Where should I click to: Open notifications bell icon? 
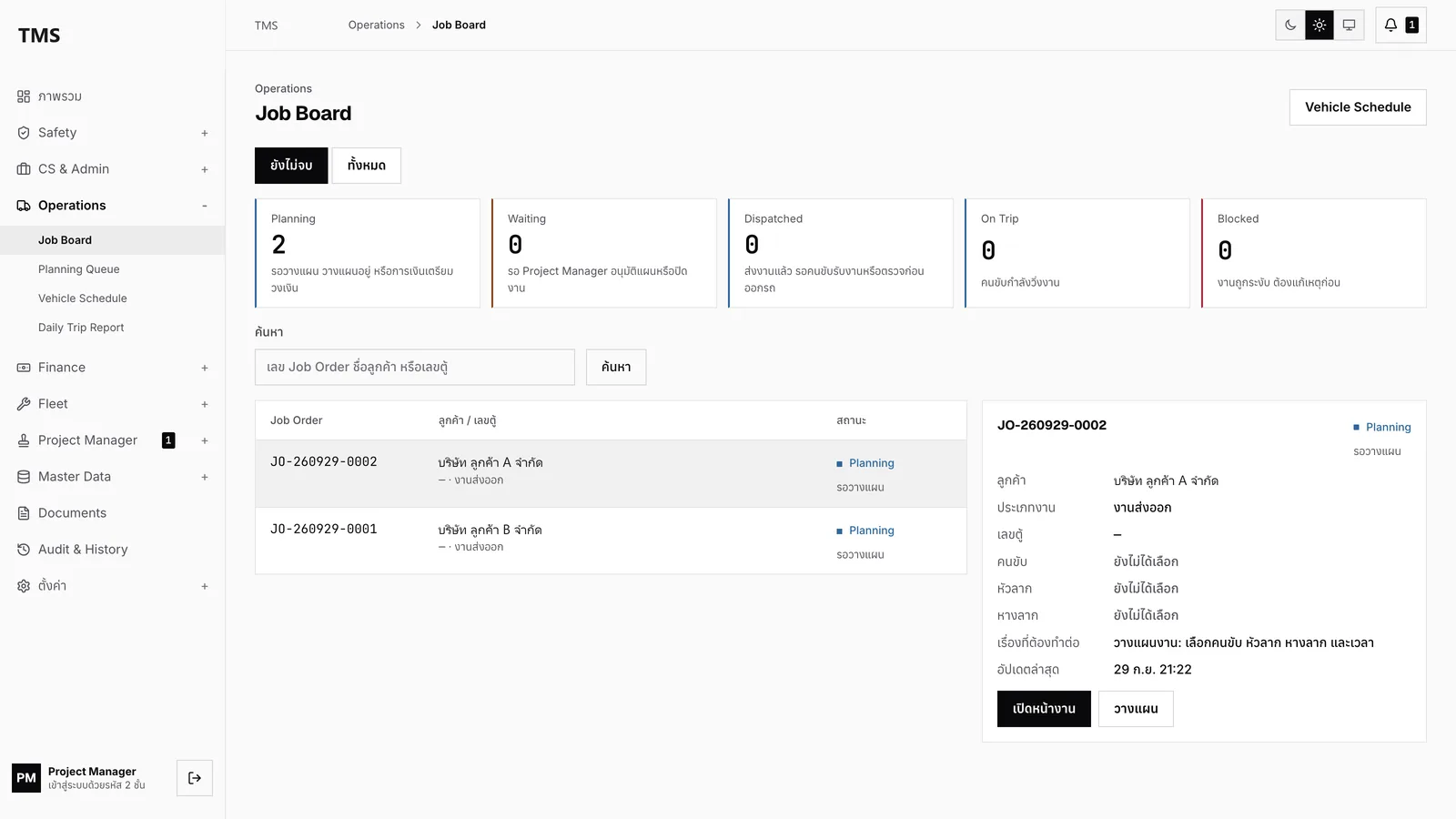(1390, 25)
